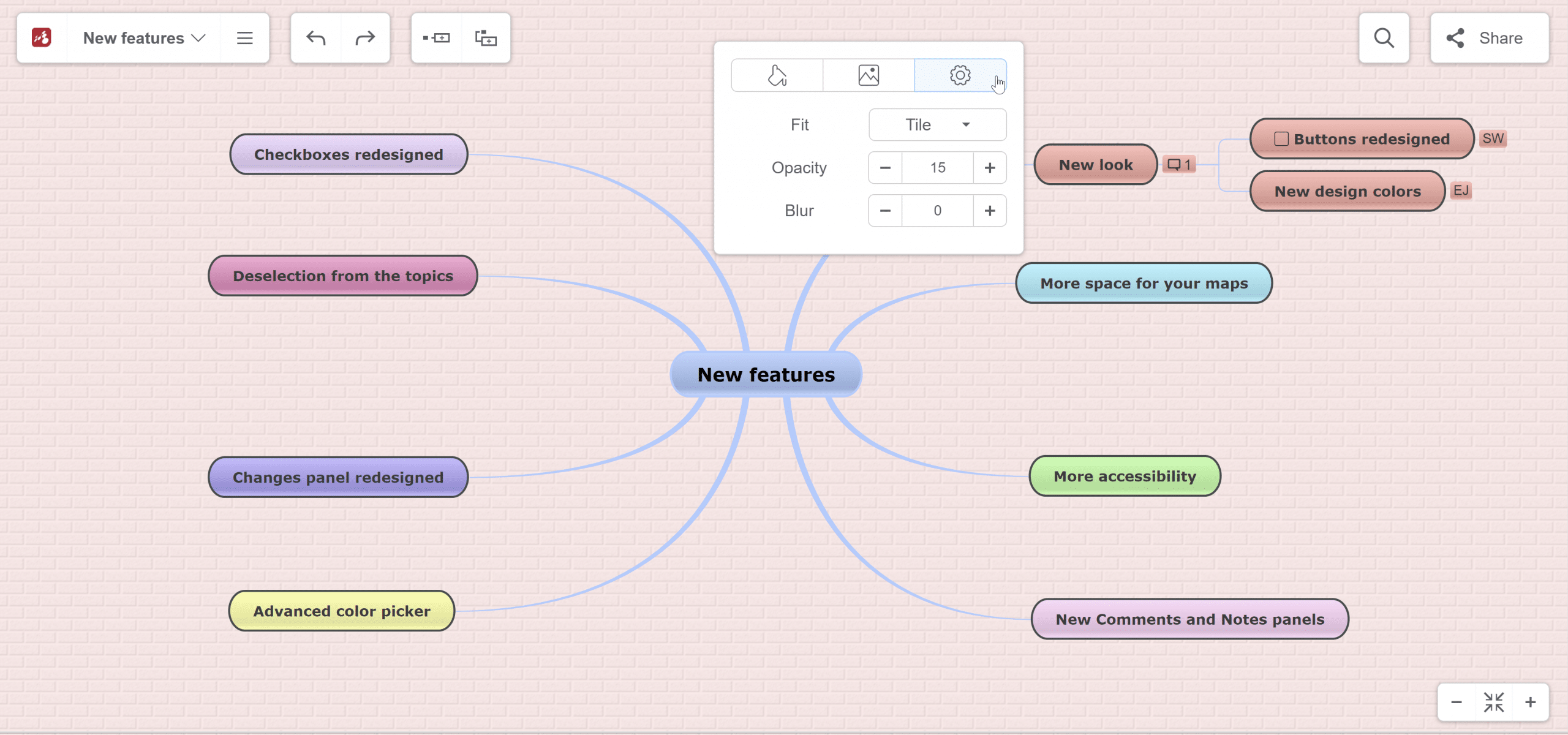Click the undo arrow icon

coord(316,38)
